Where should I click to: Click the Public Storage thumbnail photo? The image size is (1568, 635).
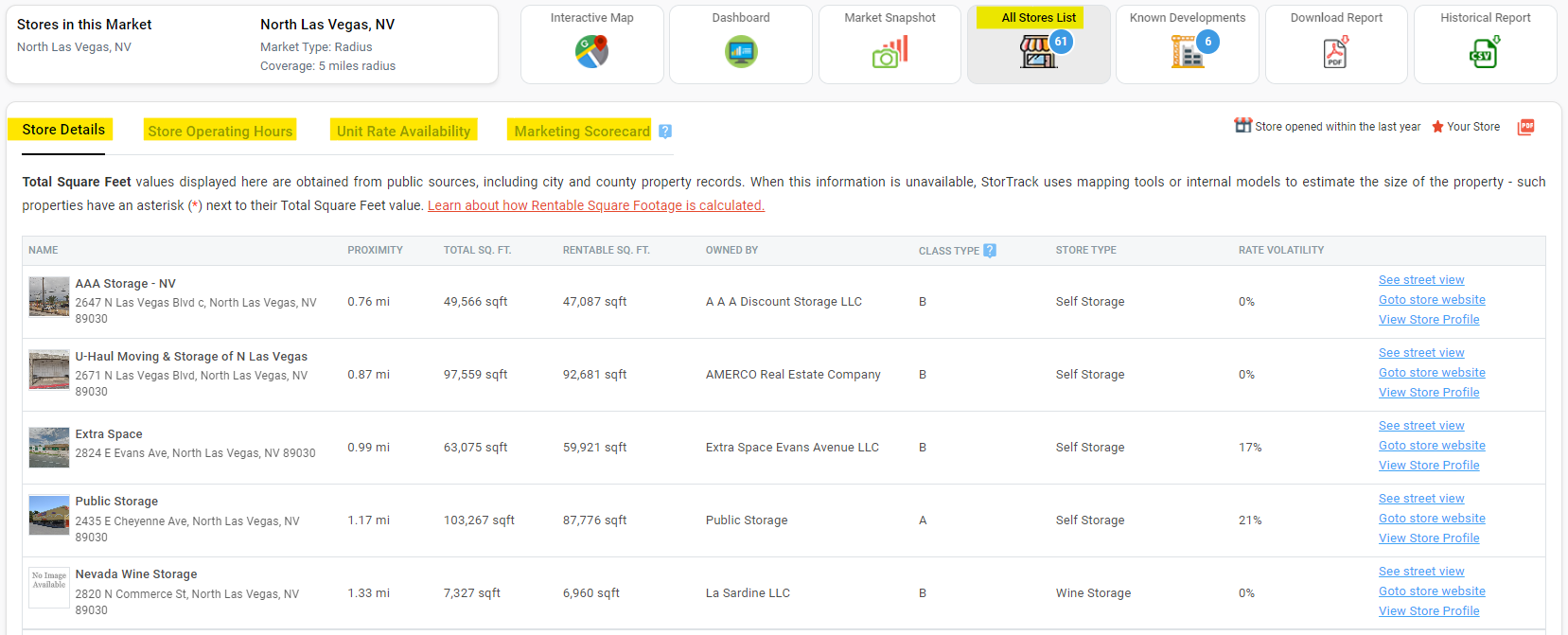point(49,515)
